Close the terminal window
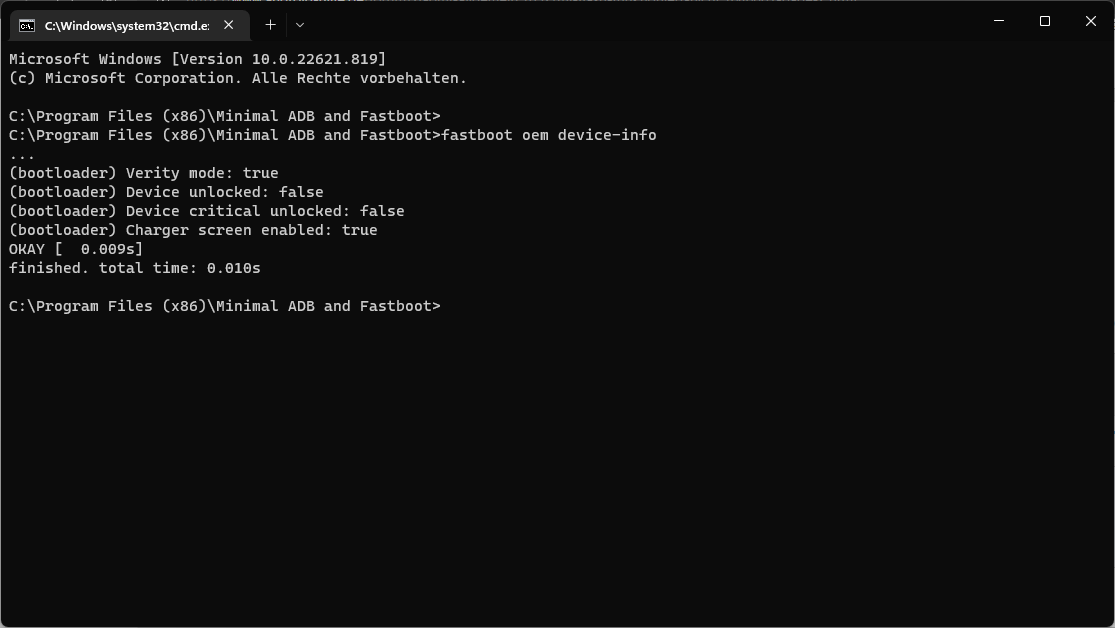 (1091, 21)
